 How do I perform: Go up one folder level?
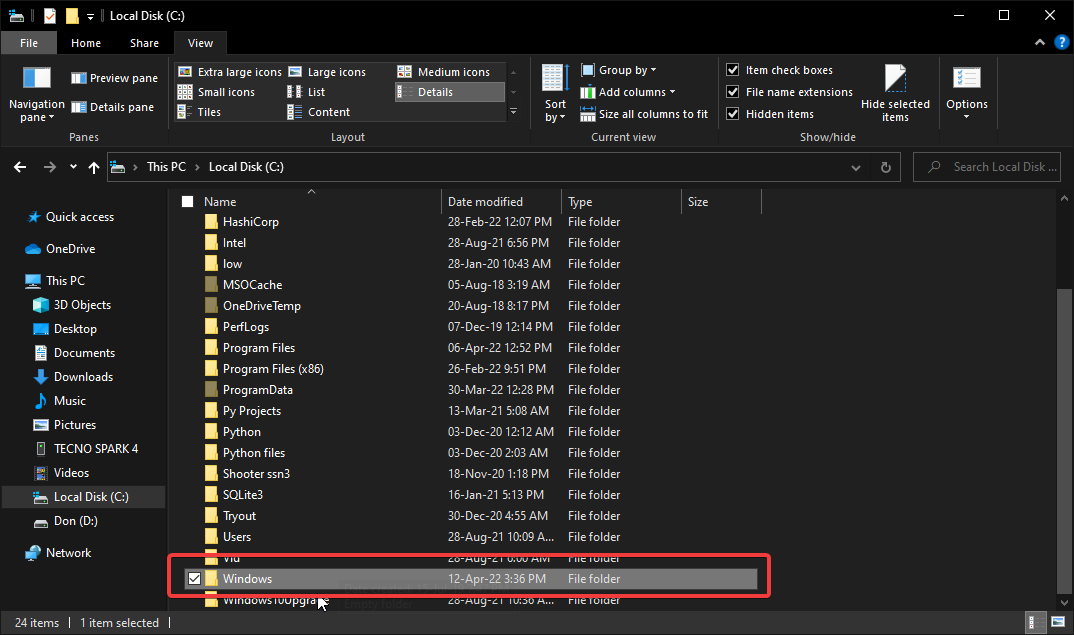point(94,167)
